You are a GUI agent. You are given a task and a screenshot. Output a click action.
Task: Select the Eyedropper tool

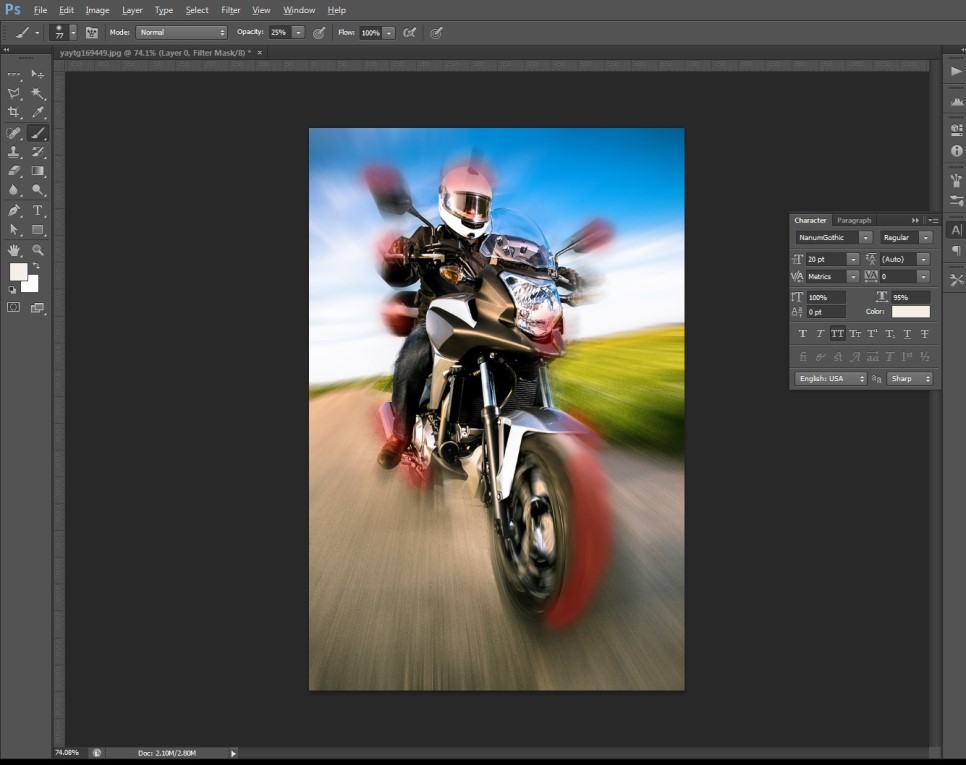coord(38,113)
